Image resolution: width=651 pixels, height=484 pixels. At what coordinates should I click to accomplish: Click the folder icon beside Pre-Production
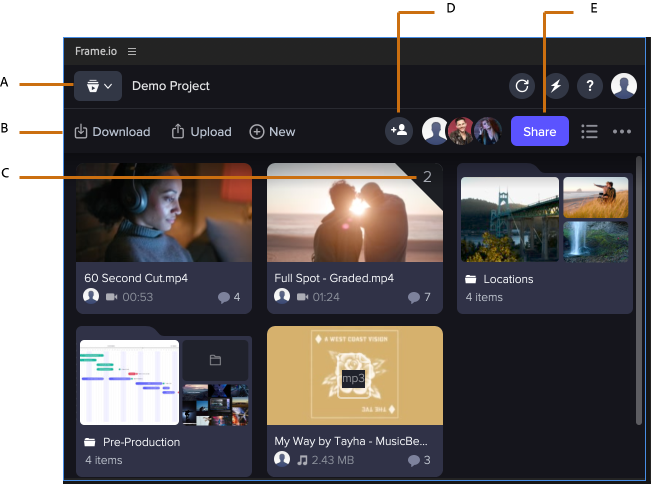tap(90, 442)
